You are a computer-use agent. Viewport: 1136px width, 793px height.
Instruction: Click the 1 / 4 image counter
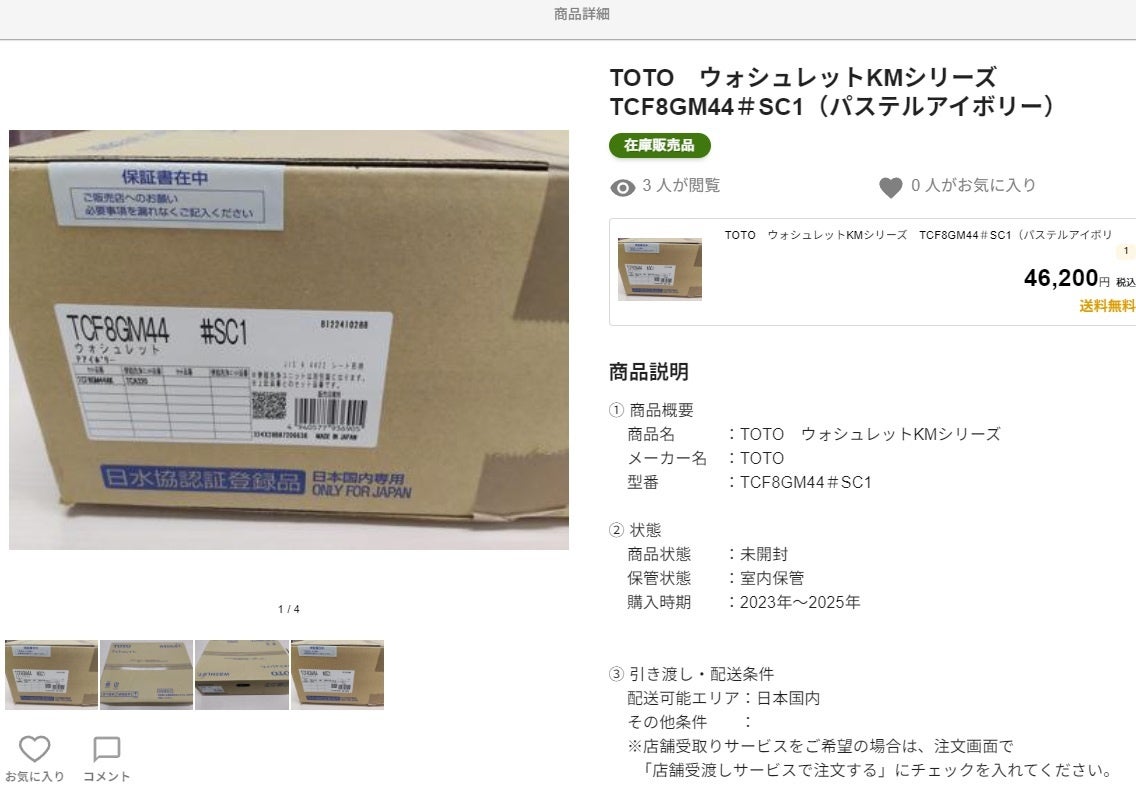point(288,609)
